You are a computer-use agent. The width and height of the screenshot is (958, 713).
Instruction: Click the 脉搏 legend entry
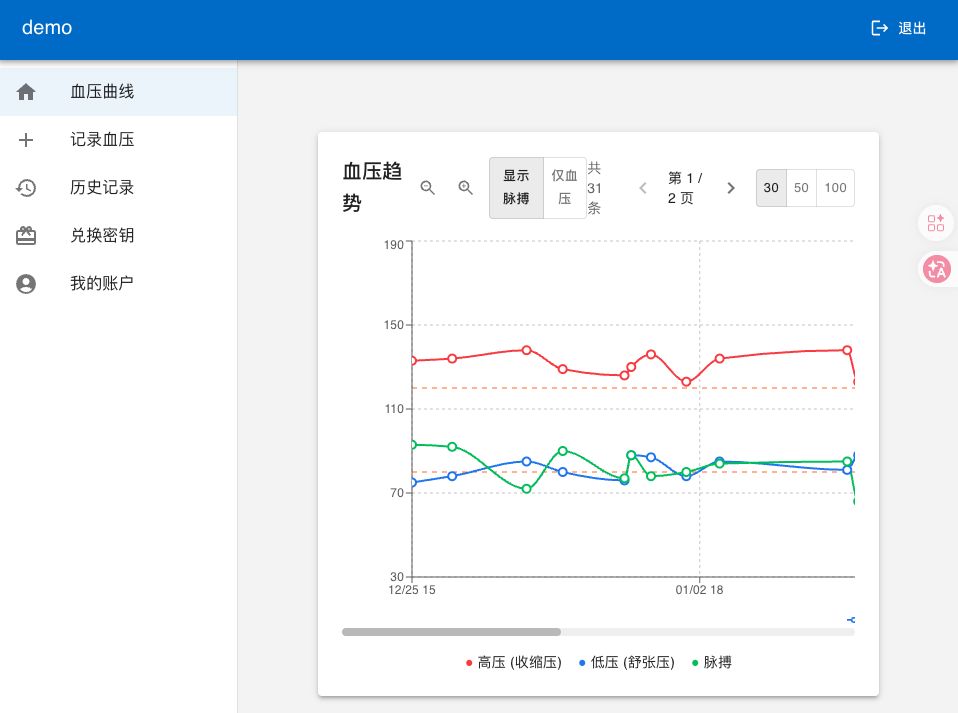tap(711, 662)
